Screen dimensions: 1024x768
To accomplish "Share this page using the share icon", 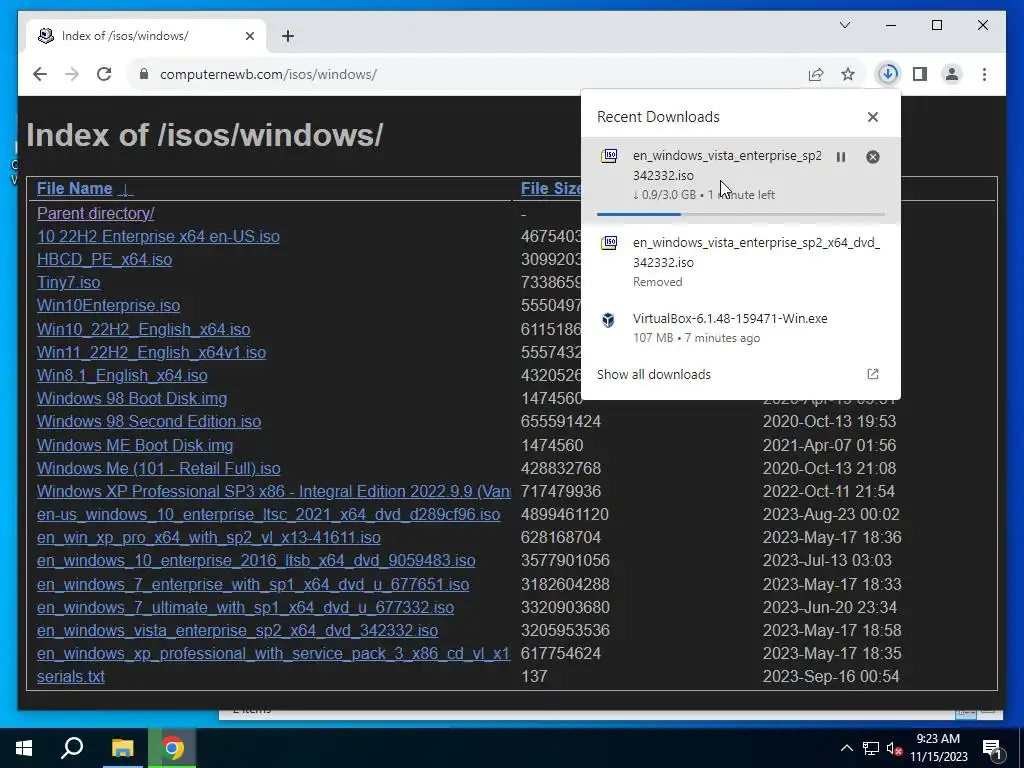I will 816,74.
